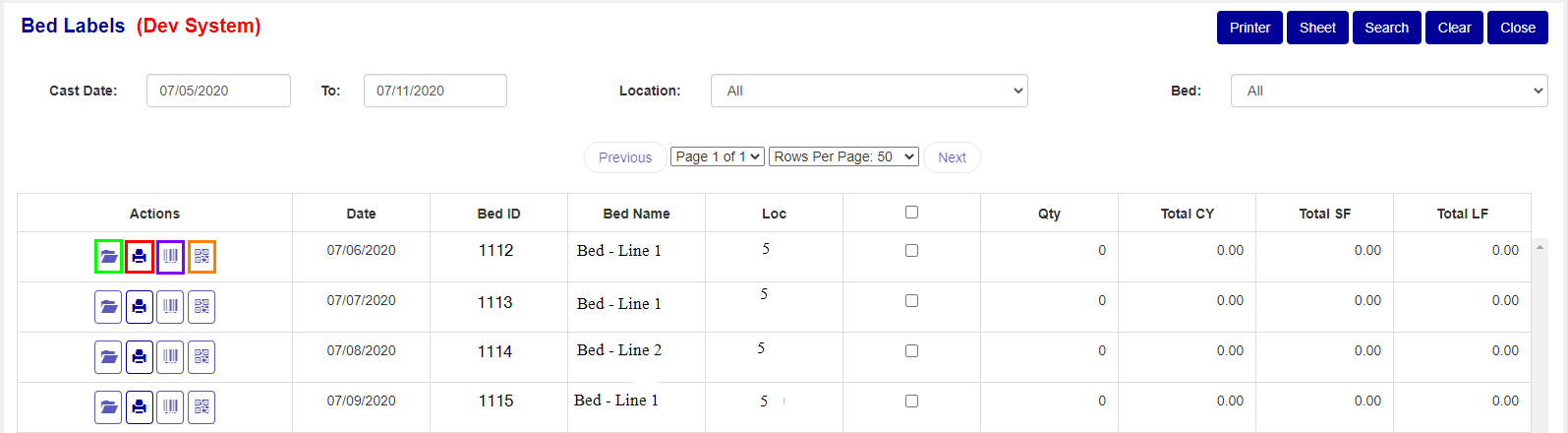Open folder icon for bed 1112
The image size is (1568, 433).
pyautogui.click(x=108, y=257)
